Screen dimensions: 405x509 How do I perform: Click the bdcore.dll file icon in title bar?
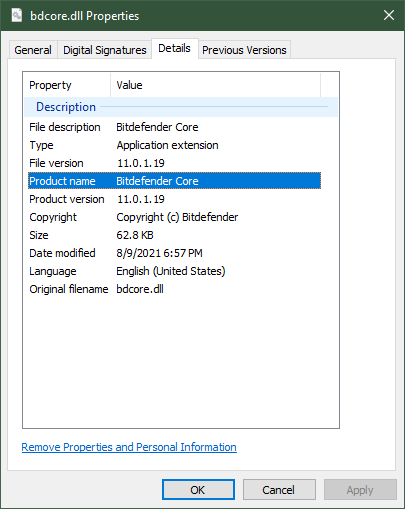[17, 15]
